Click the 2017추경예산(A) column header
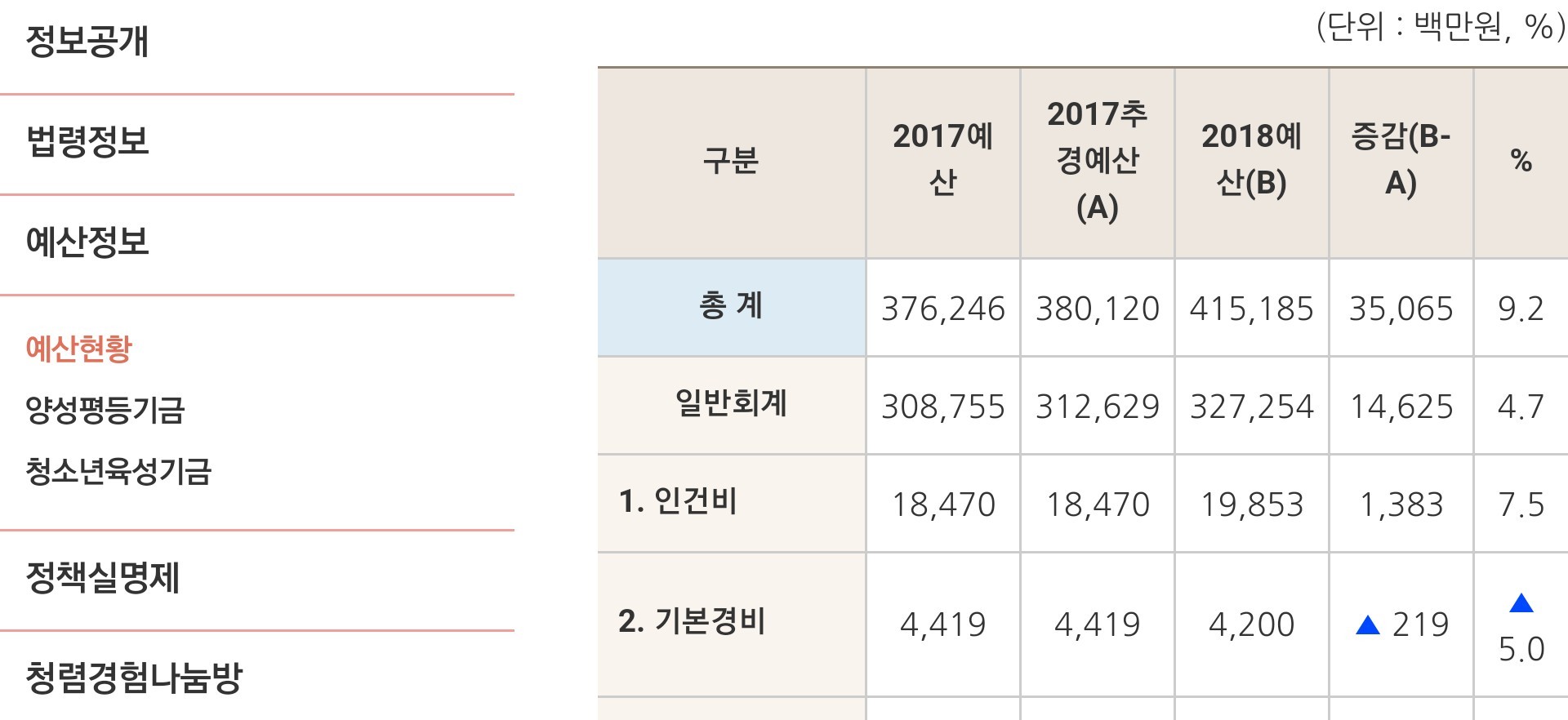The height and width of the screenshot is (720, 1568). tap(1097, 161)
